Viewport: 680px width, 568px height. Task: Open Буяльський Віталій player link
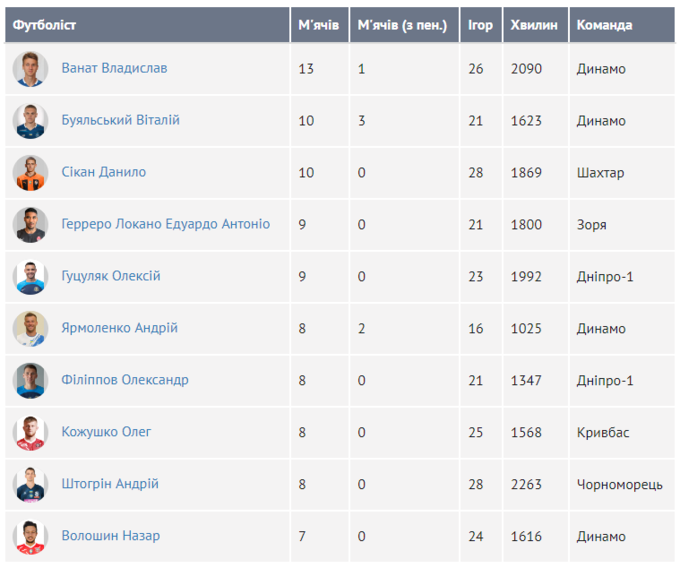coord(120,120)
